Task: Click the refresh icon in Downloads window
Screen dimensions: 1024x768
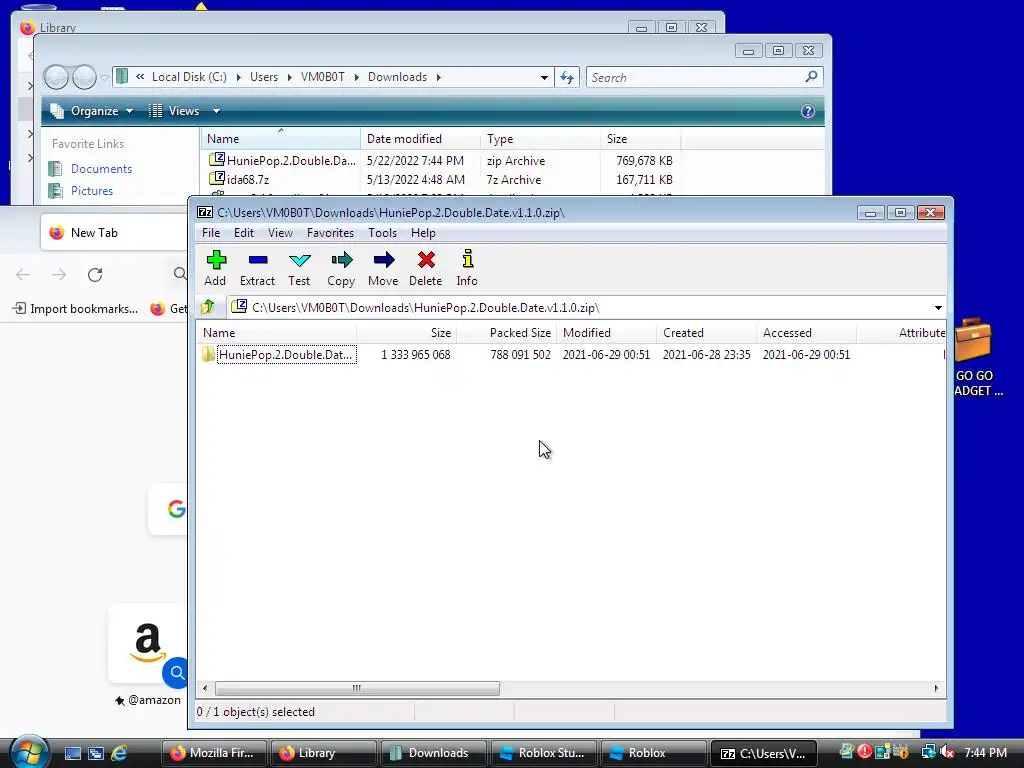Action: tap(567, 77)
